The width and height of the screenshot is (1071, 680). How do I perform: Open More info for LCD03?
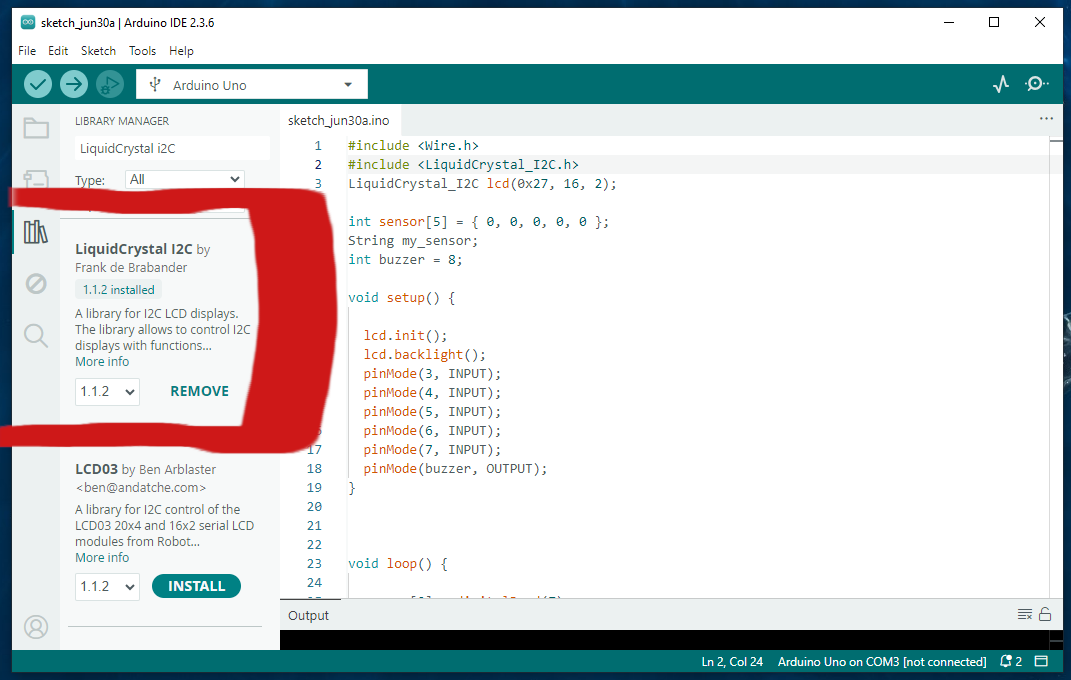pyautogui.click(x=102, y=558)
